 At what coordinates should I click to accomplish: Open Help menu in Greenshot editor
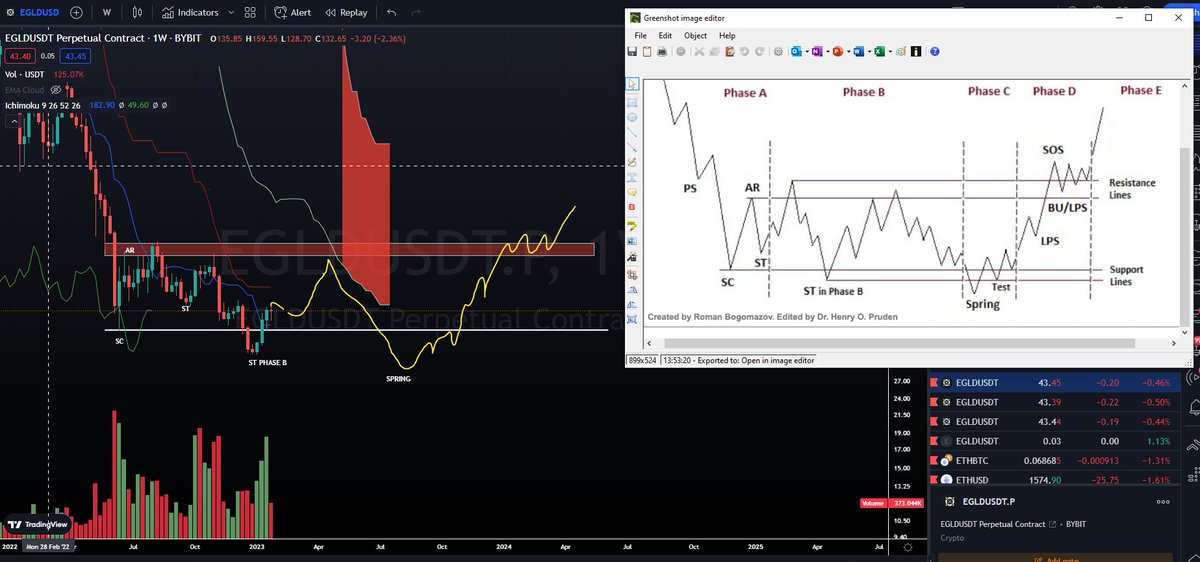(x=727, y=35)
